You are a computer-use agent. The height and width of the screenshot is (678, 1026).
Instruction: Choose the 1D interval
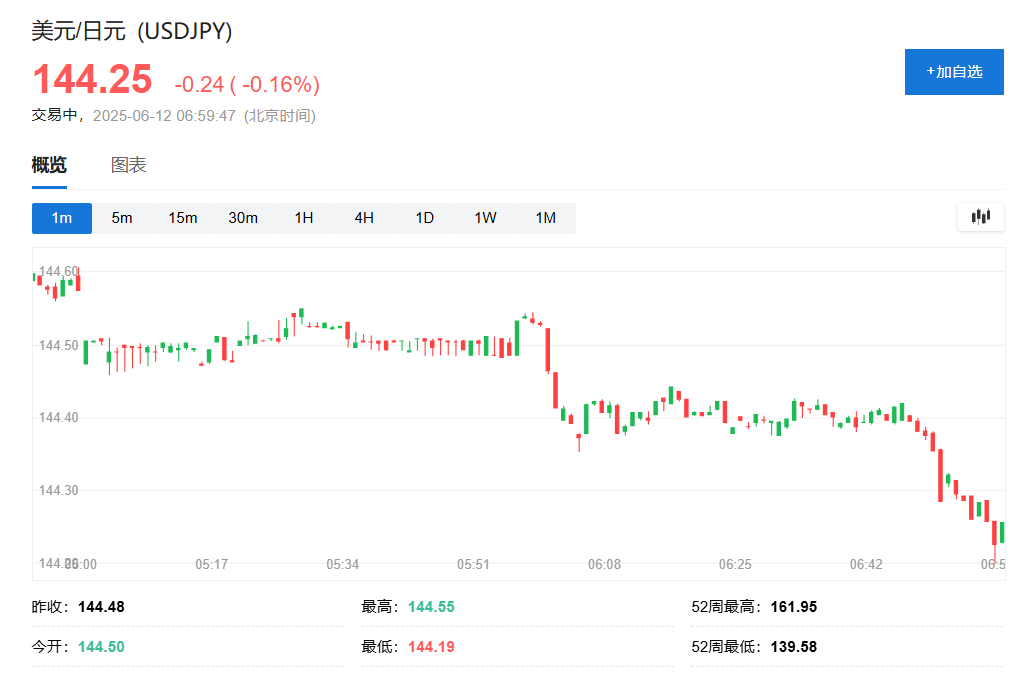tap(425, 218)
